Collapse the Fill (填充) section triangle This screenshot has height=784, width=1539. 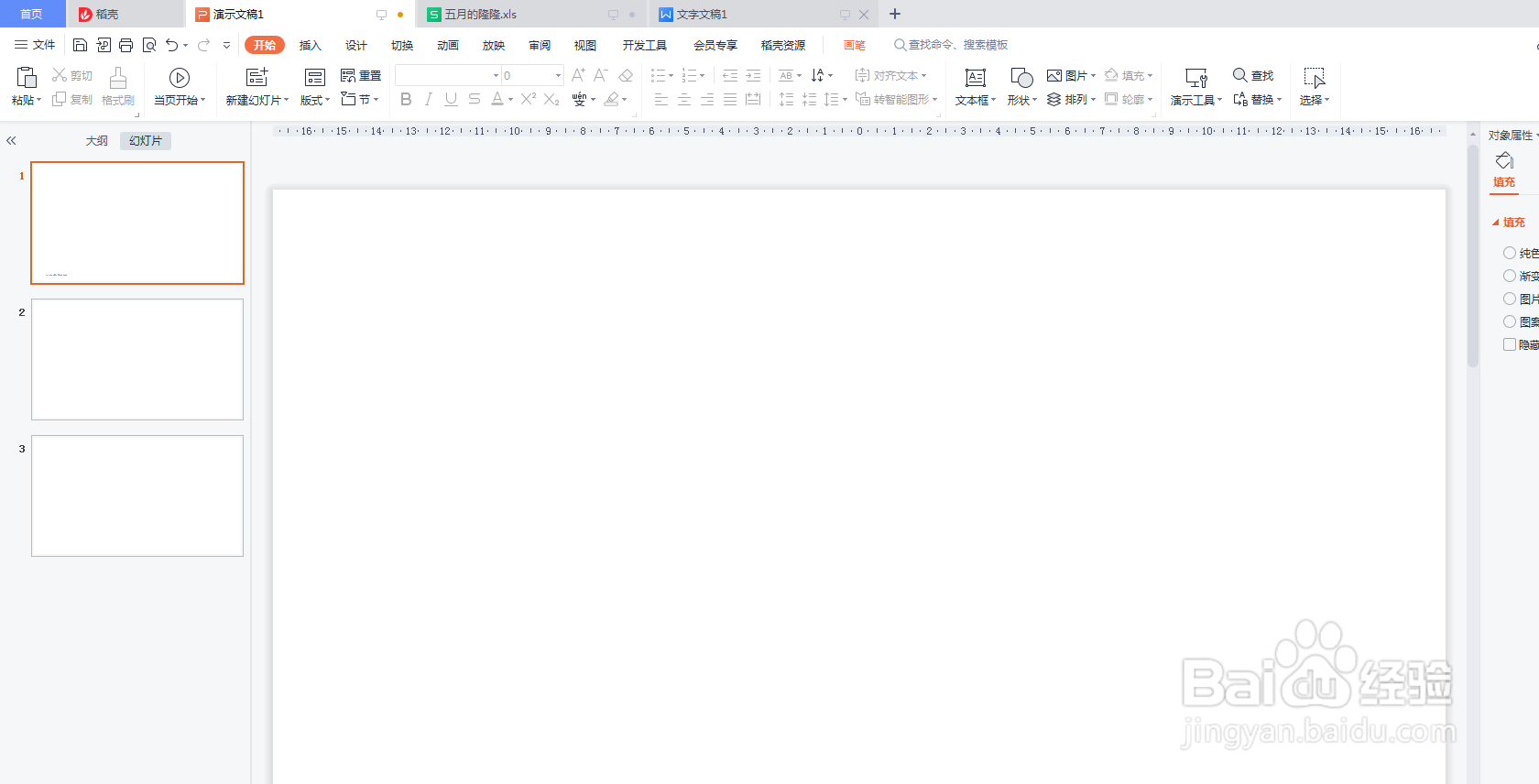(1496, 223)
